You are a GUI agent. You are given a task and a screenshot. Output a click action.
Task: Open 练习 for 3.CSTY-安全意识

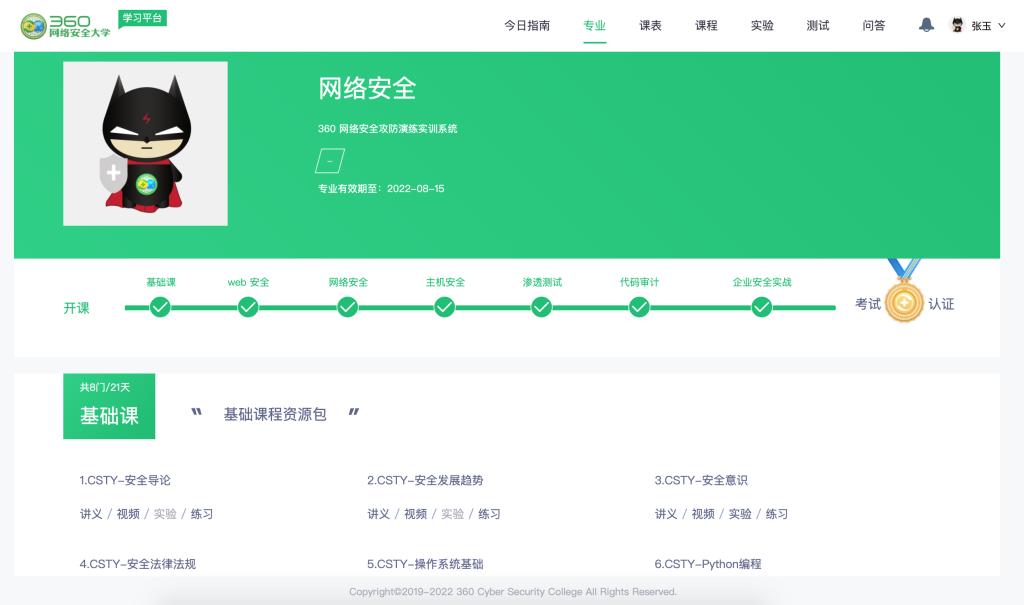[x=777, y=514]
